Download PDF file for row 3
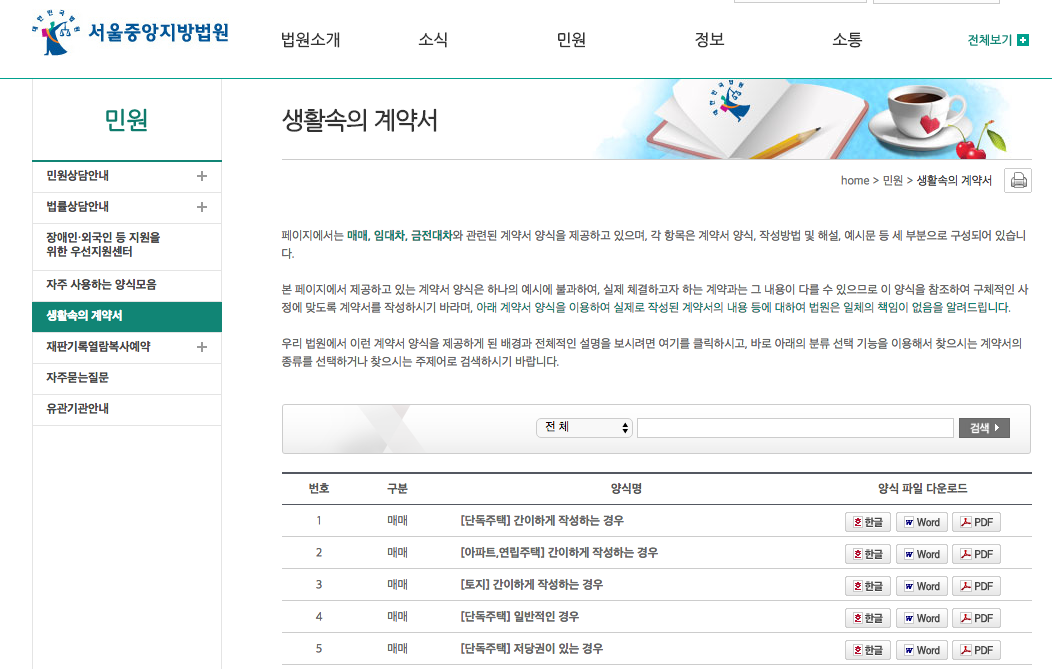Viewport: 1052px width, 669px height. pyautogui.click(x=975, y=586)
